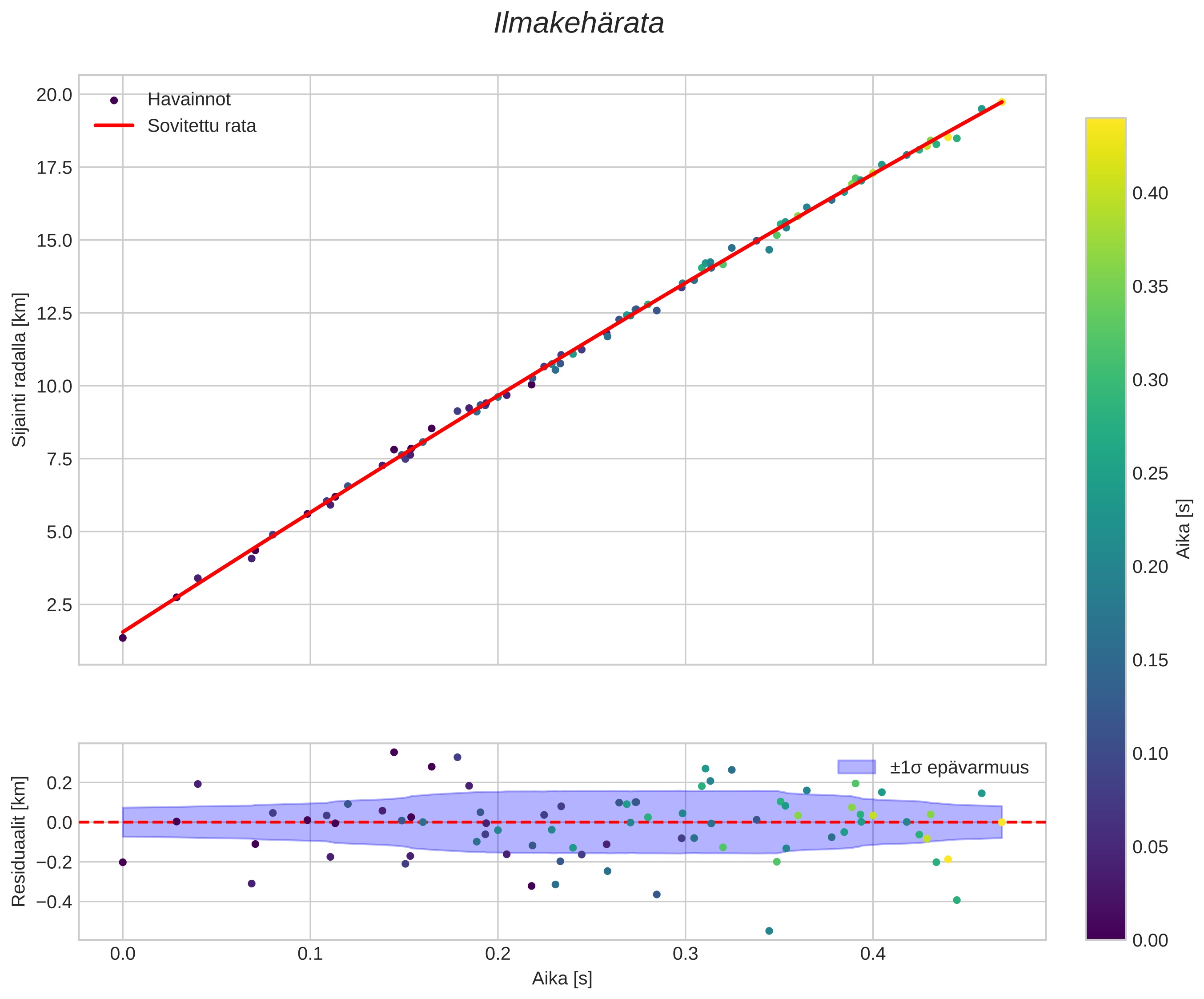
Task: Click the 'Sovitettu rata' legend entry
Action: pyautogui.click(x=202, y=126)
